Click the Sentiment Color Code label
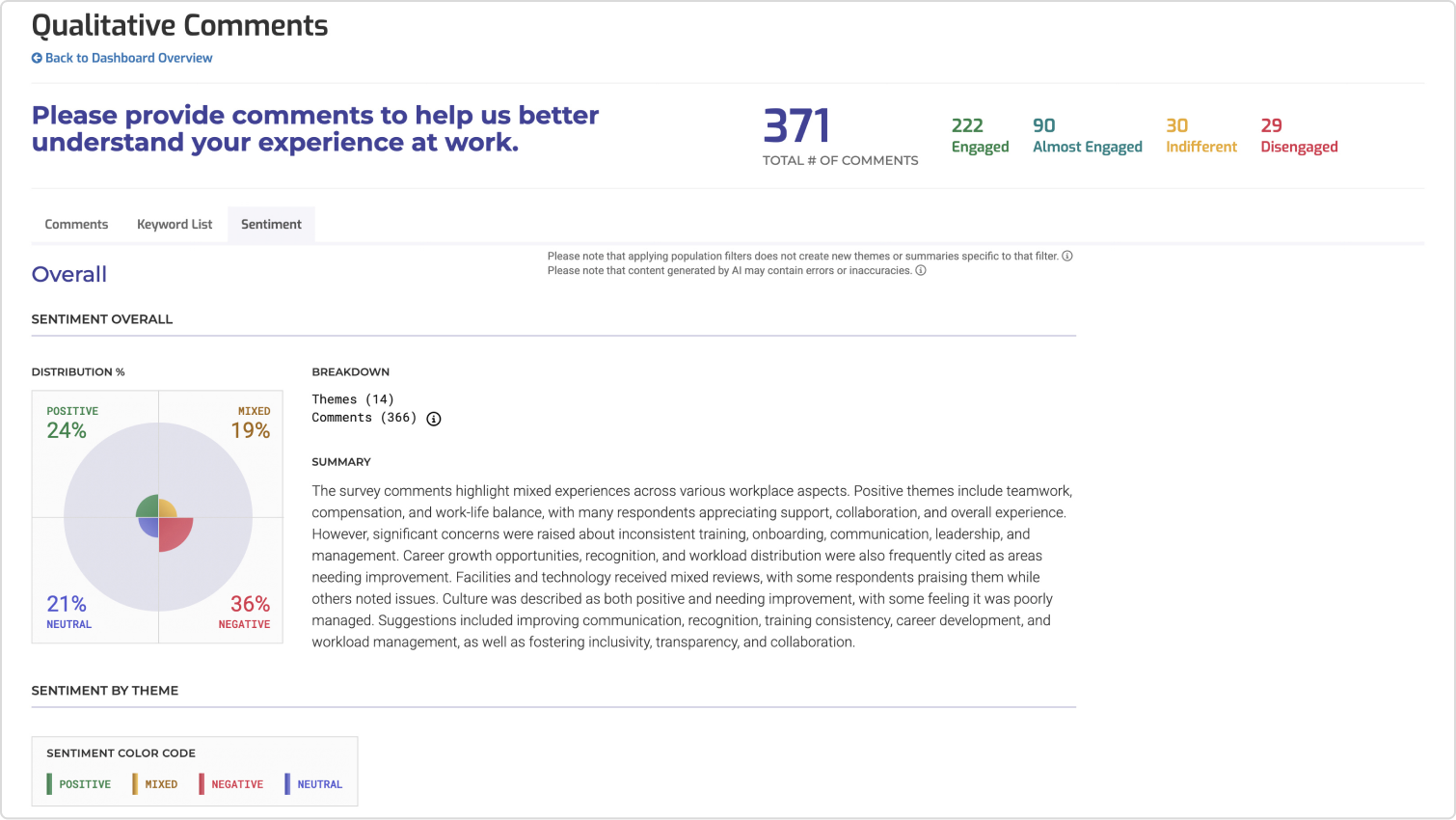Image resolution: width=1456 pixels, height=820 pixels. tap(121, 753)
